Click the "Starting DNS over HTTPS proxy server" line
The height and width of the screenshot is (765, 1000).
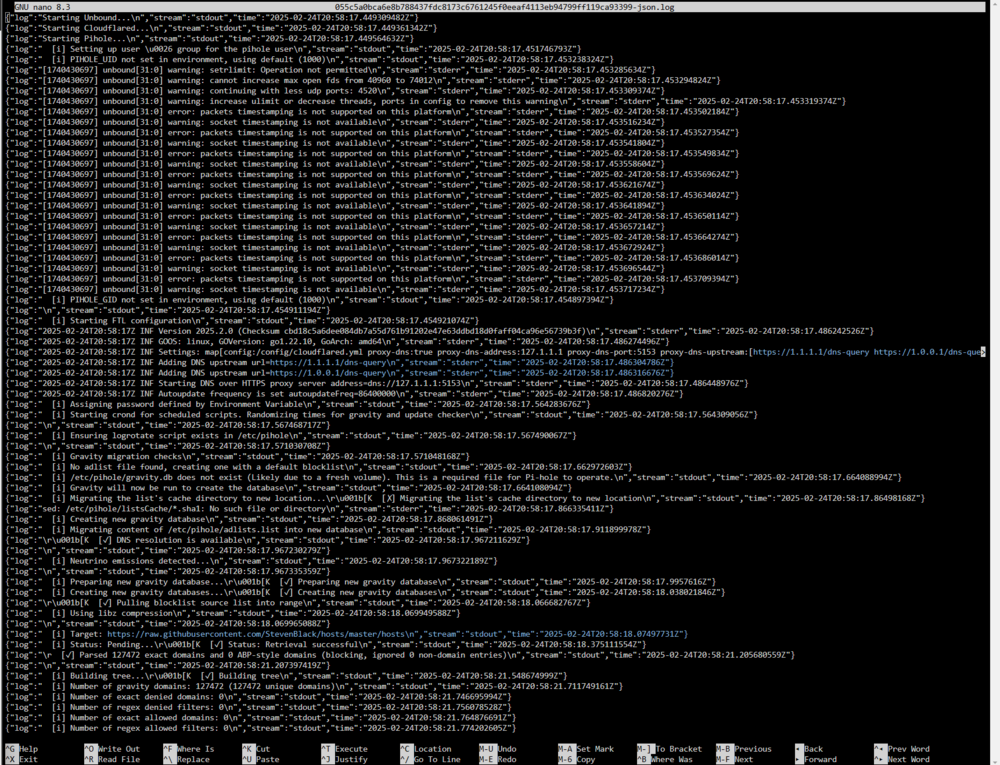(377, 383)
